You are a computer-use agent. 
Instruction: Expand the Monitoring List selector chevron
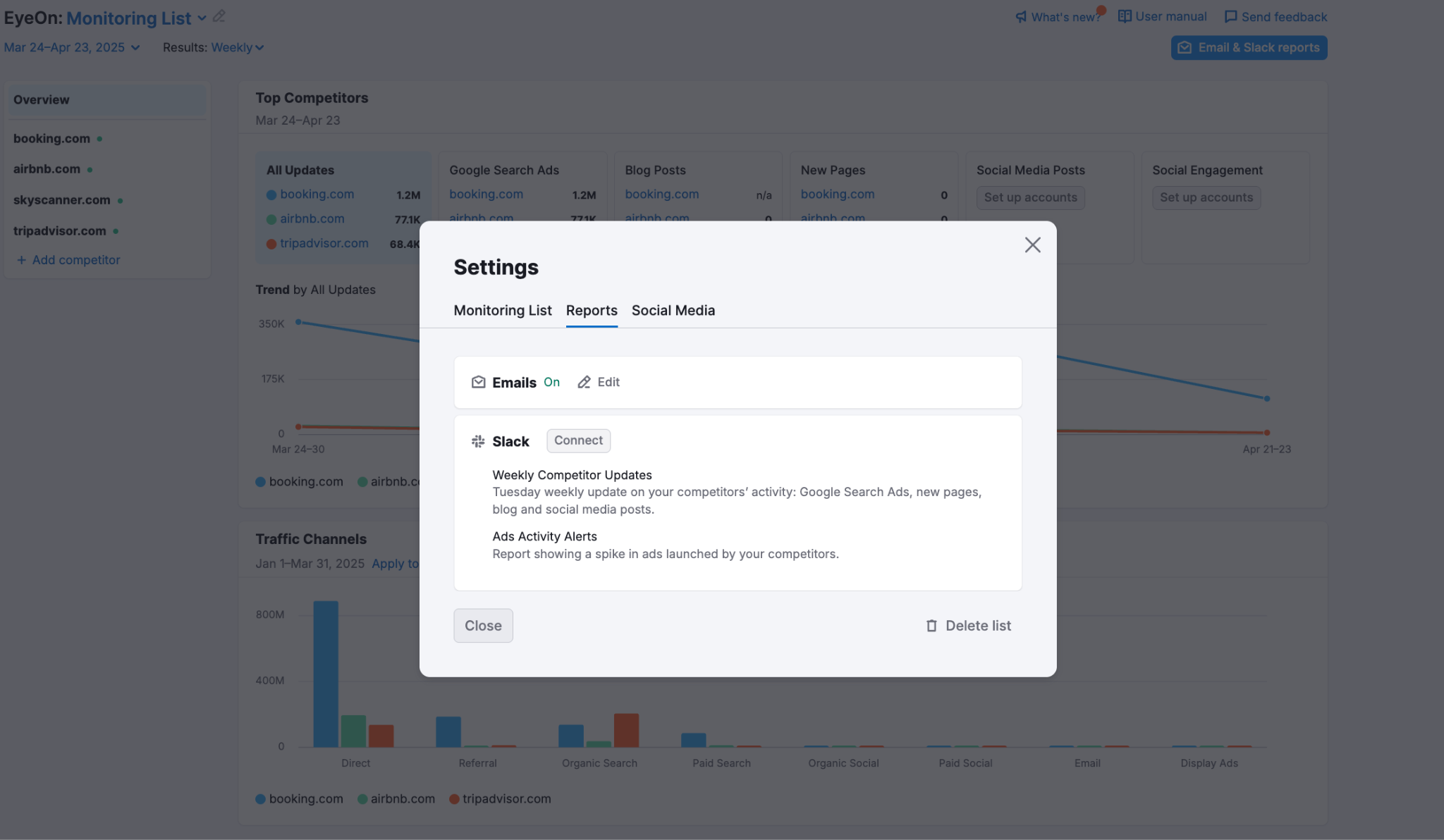click(x=202, y=18)
